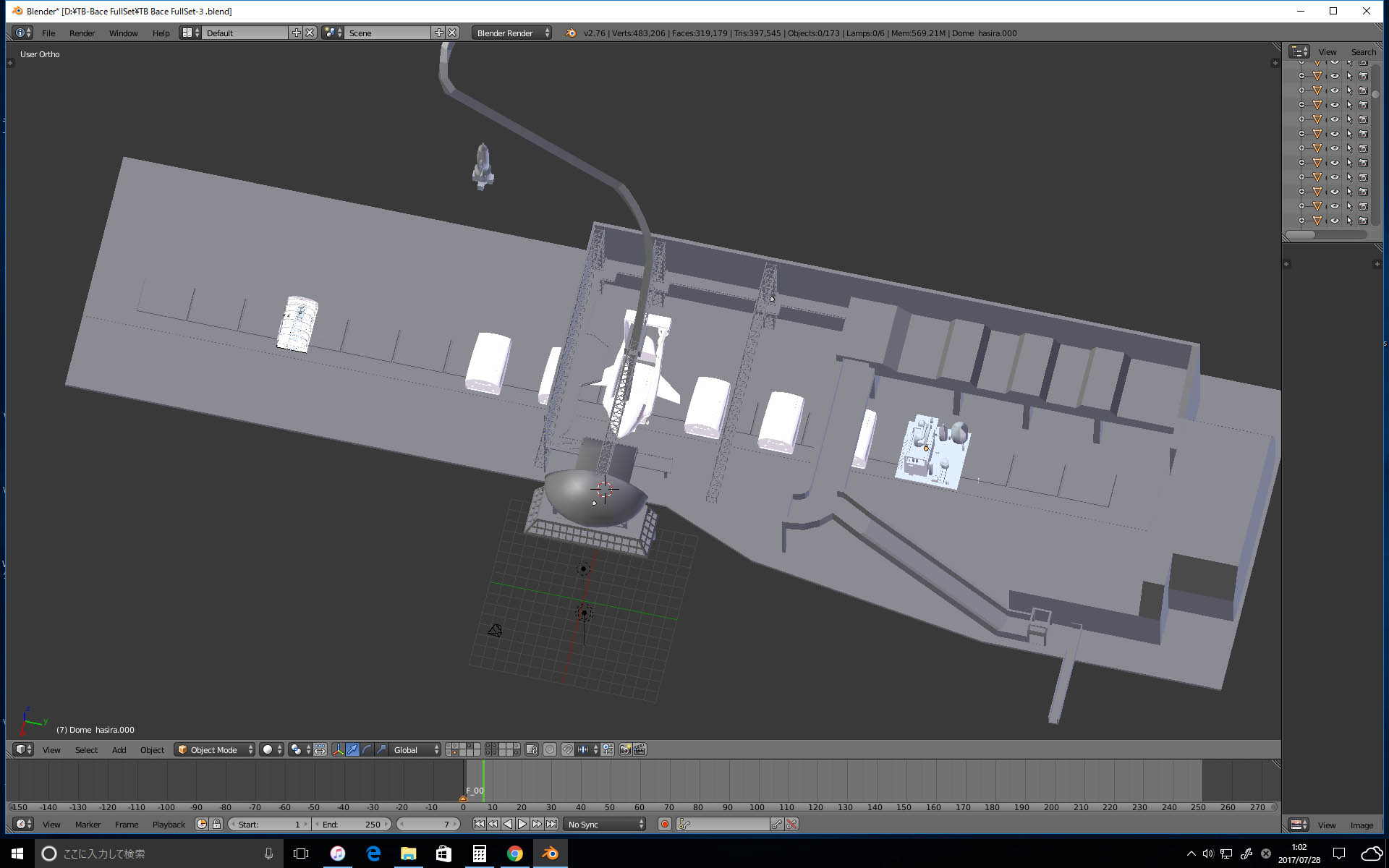Open the 3D View's View menu

point(51,749)
